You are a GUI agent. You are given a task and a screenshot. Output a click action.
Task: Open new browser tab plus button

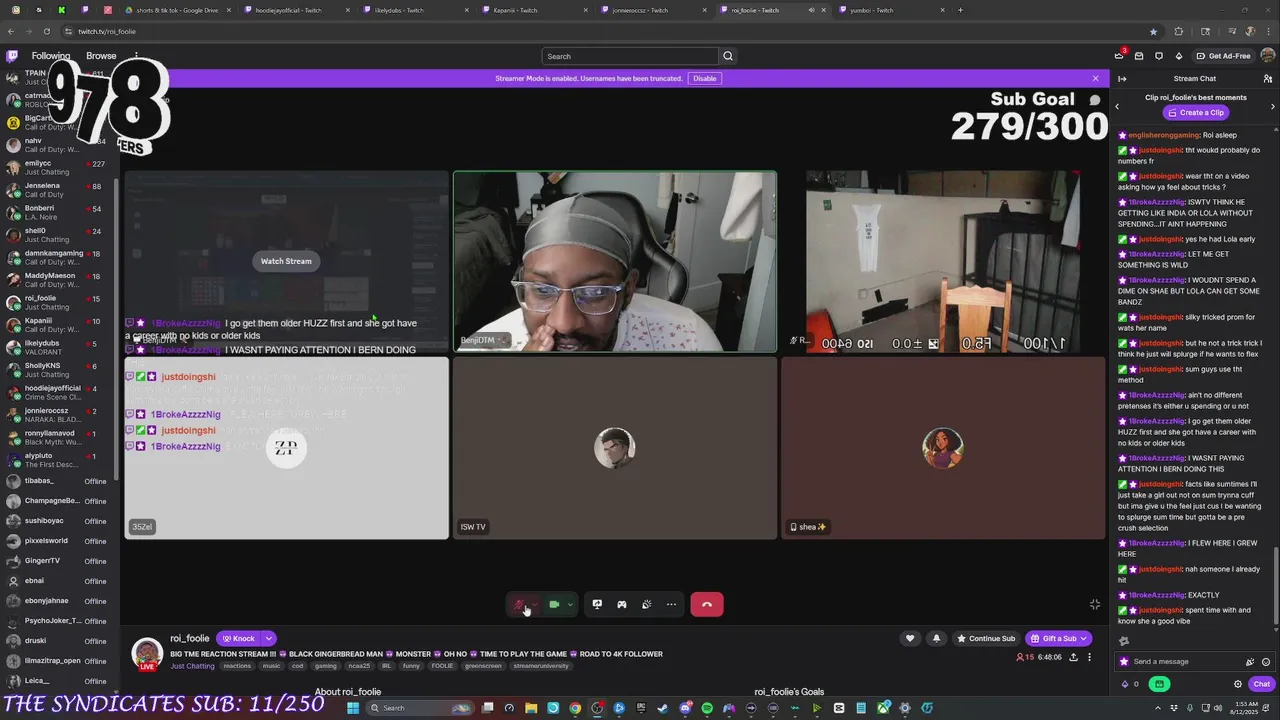(x=960, y=10)
